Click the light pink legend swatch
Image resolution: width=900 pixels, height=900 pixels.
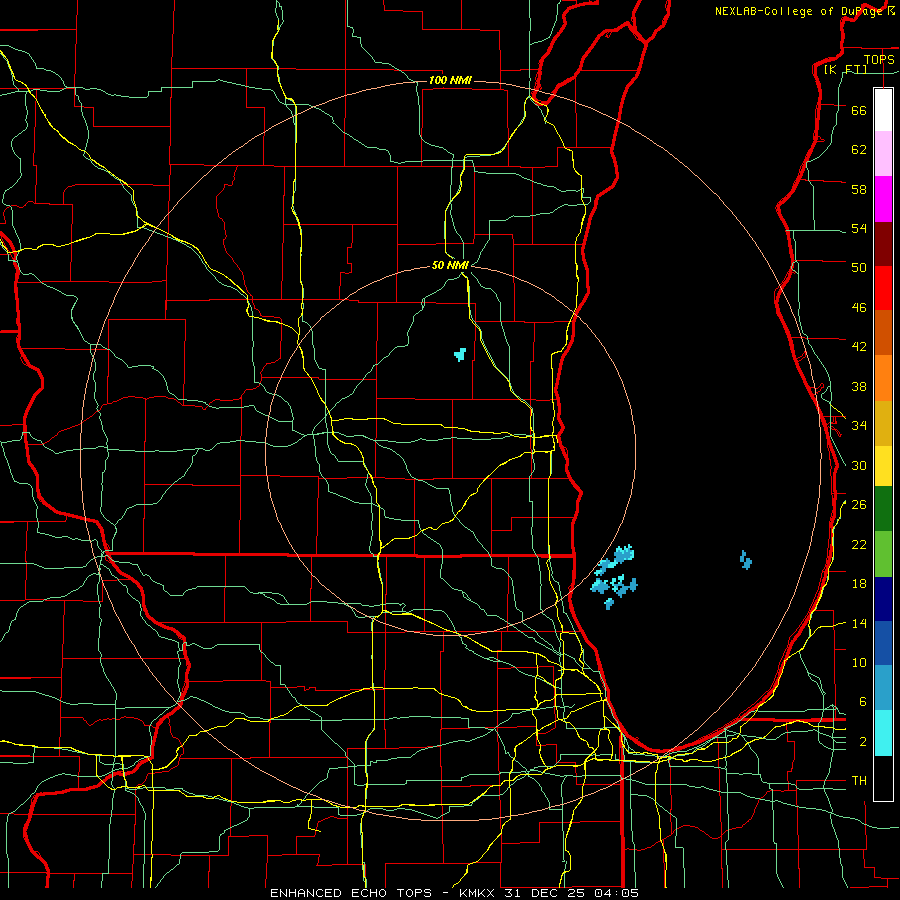pyautogui.click(x=883, y=153)
